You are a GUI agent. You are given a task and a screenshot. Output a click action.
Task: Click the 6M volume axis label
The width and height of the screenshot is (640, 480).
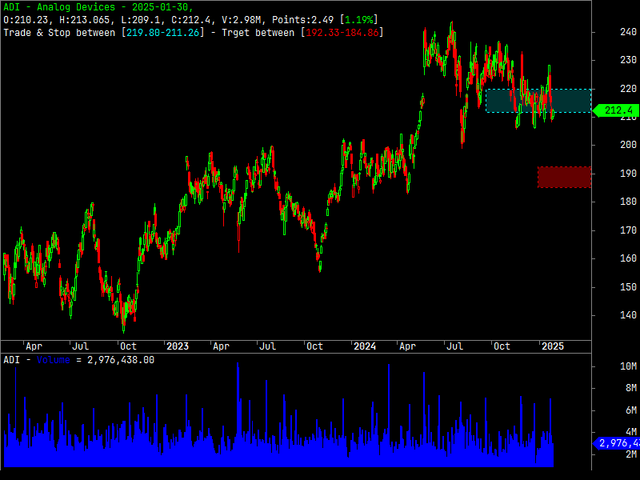point(631,410)
